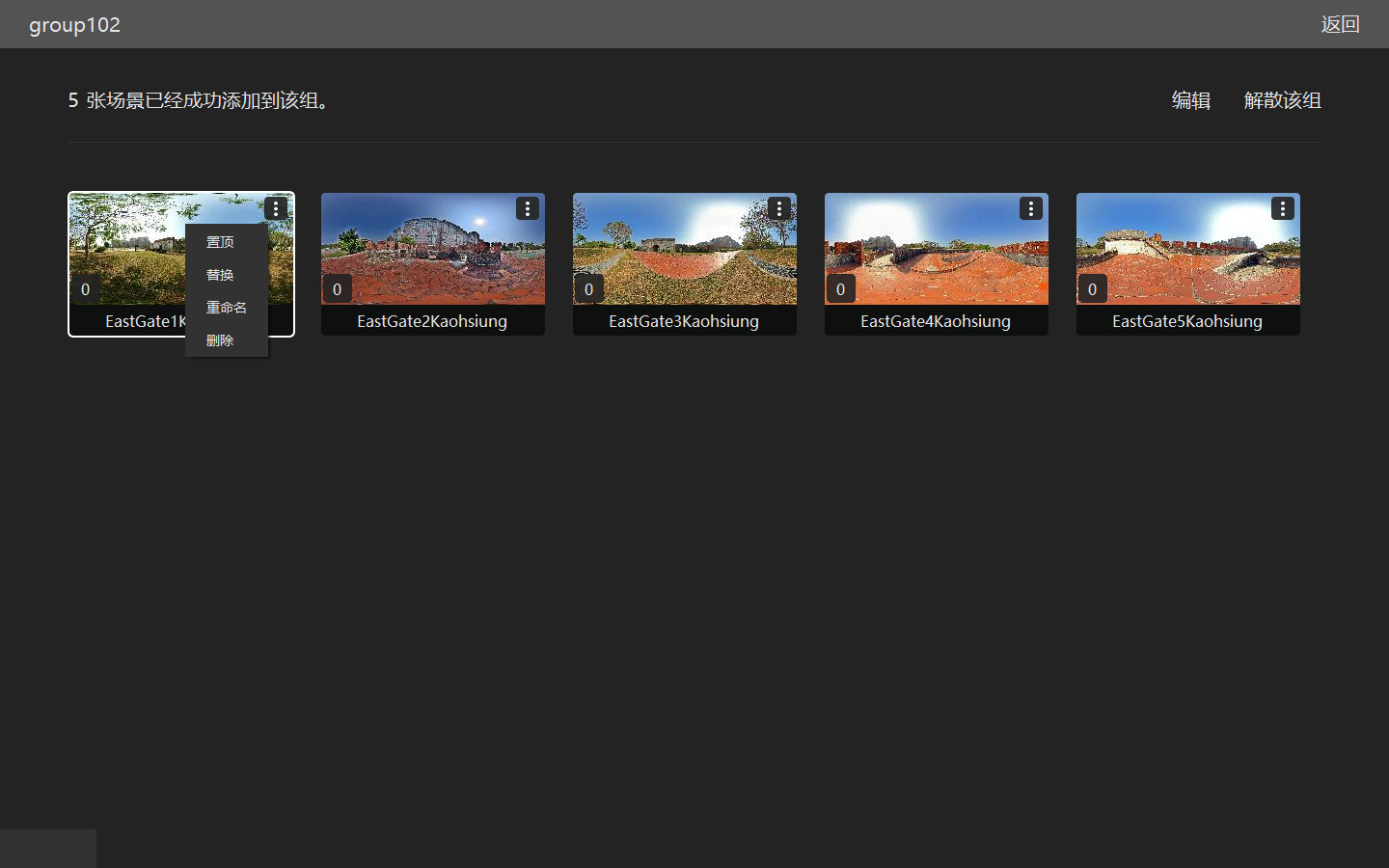Click the 0 counter badge on EastGate2Kaohsiung
The height and width of the screenshot is (868, 1389).
point(337,289)
